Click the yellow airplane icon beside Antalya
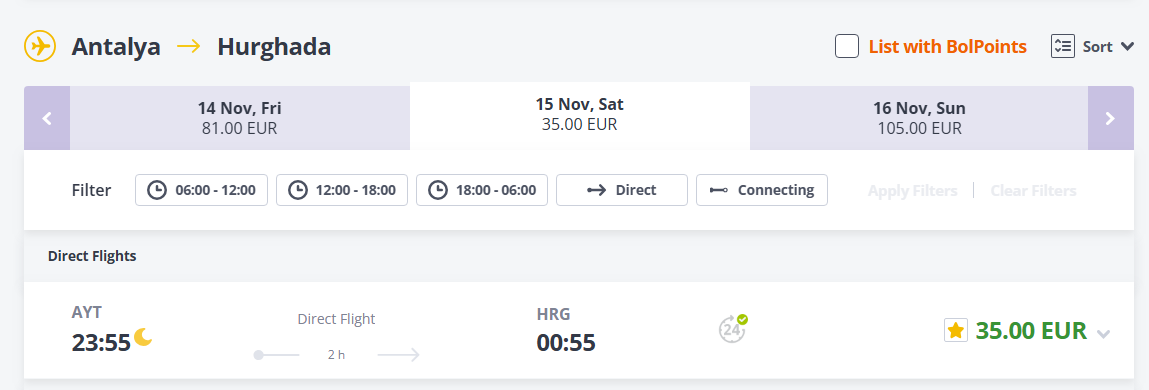 click(40, 47)
